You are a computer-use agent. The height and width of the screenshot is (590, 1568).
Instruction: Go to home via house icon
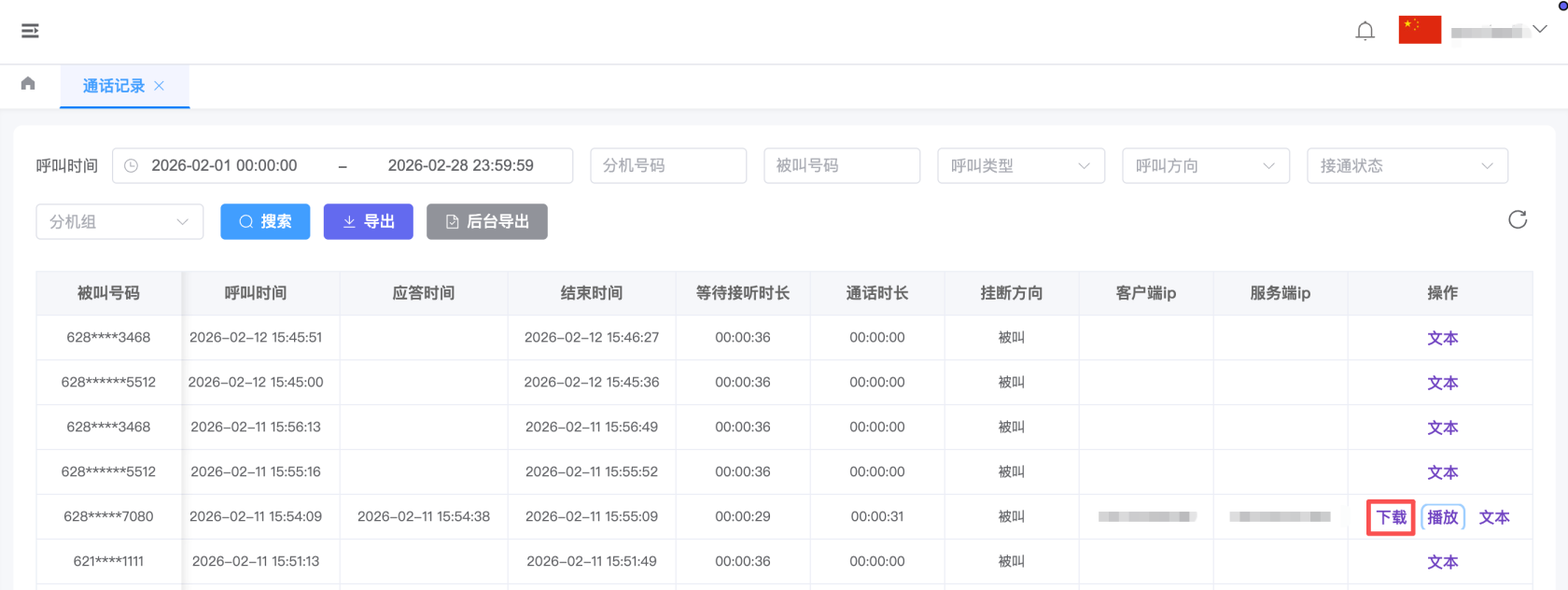click(x=28, y=84)
